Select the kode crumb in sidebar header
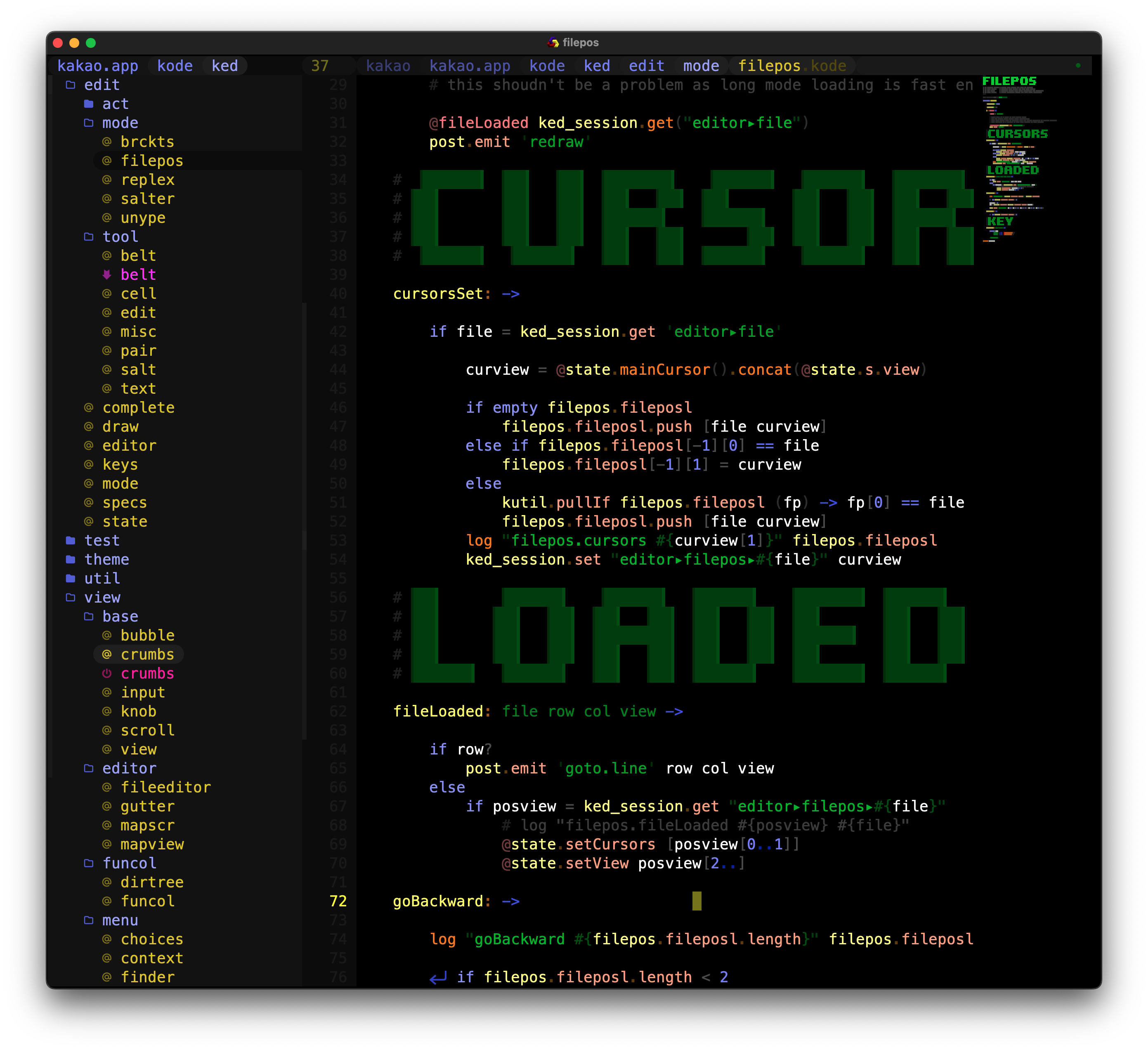Image resolution: width=1148 pixels, height=1050 pixels. tap(175, 66)
